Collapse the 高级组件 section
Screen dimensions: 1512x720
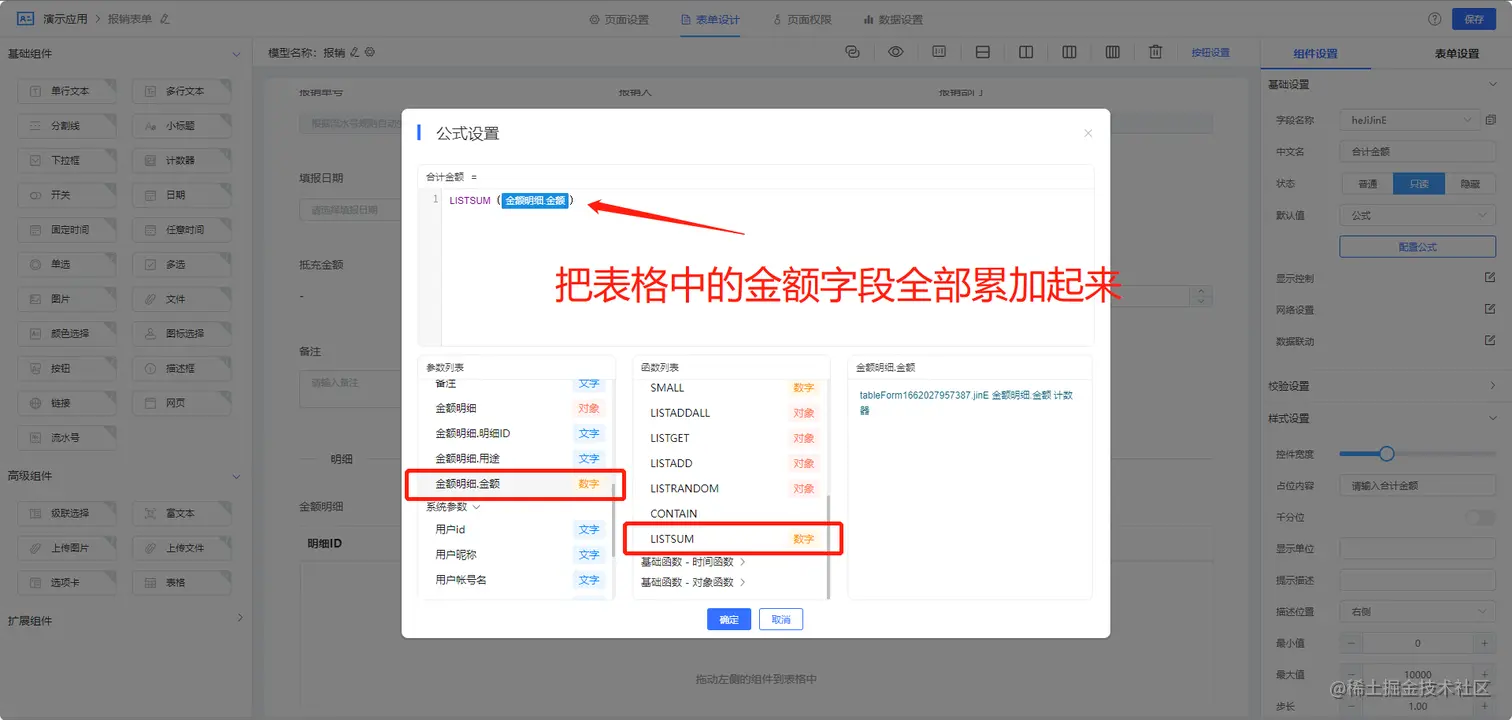pyautogui.click(x=237, y=477)
